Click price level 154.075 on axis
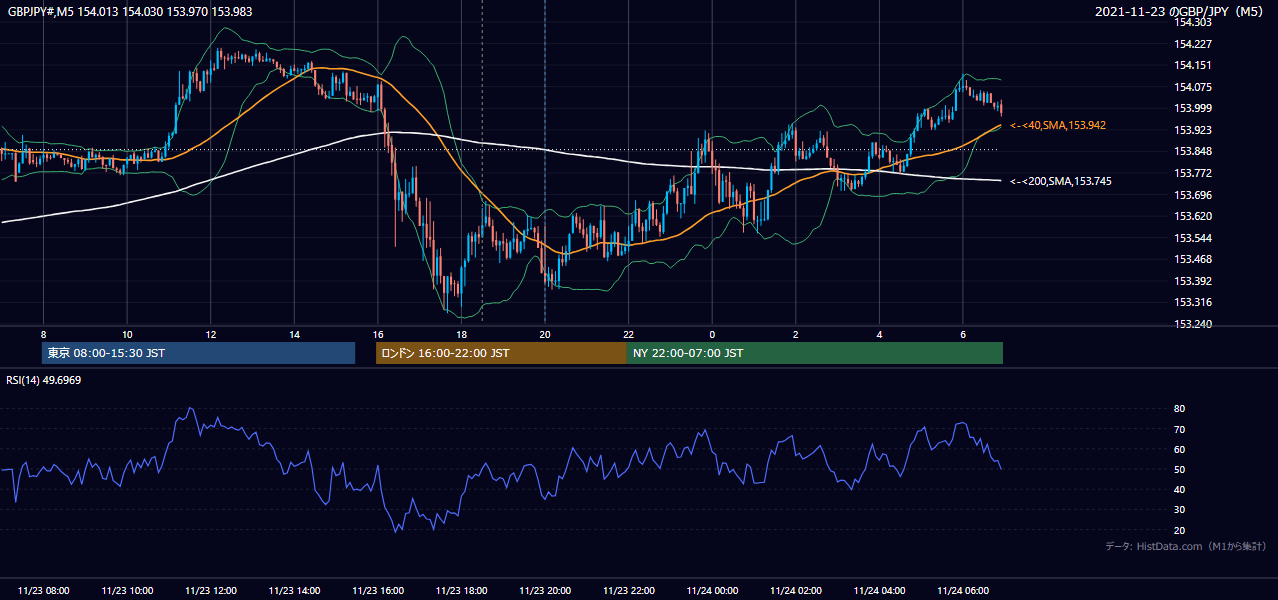 coord(1193,87)
